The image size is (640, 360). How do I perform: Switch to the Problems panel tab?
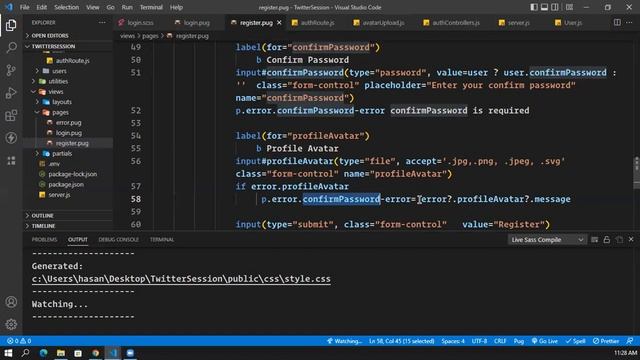point(44,240)
